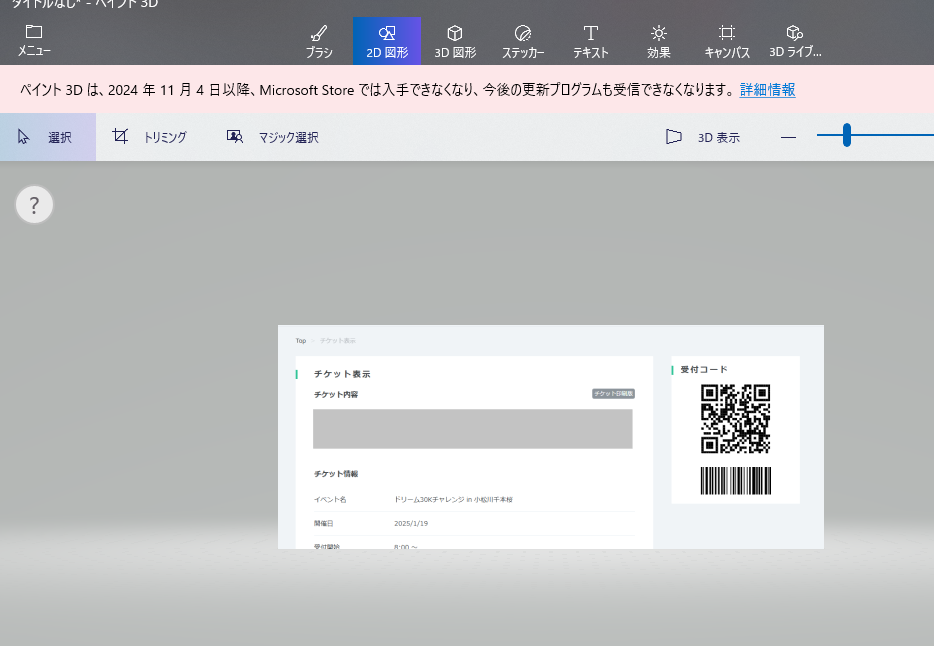Image resolution: width=934 pixels, height=646 pixels.
Task: Toggle 3D 表示 view
Action: click(x=703, y=137)
